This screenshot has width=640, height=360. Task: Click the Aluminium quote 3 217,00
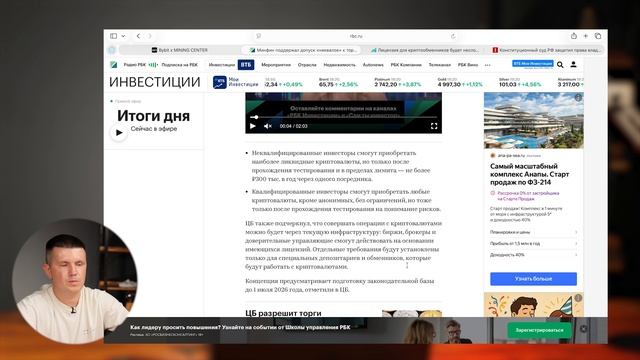tap(571, 82)
